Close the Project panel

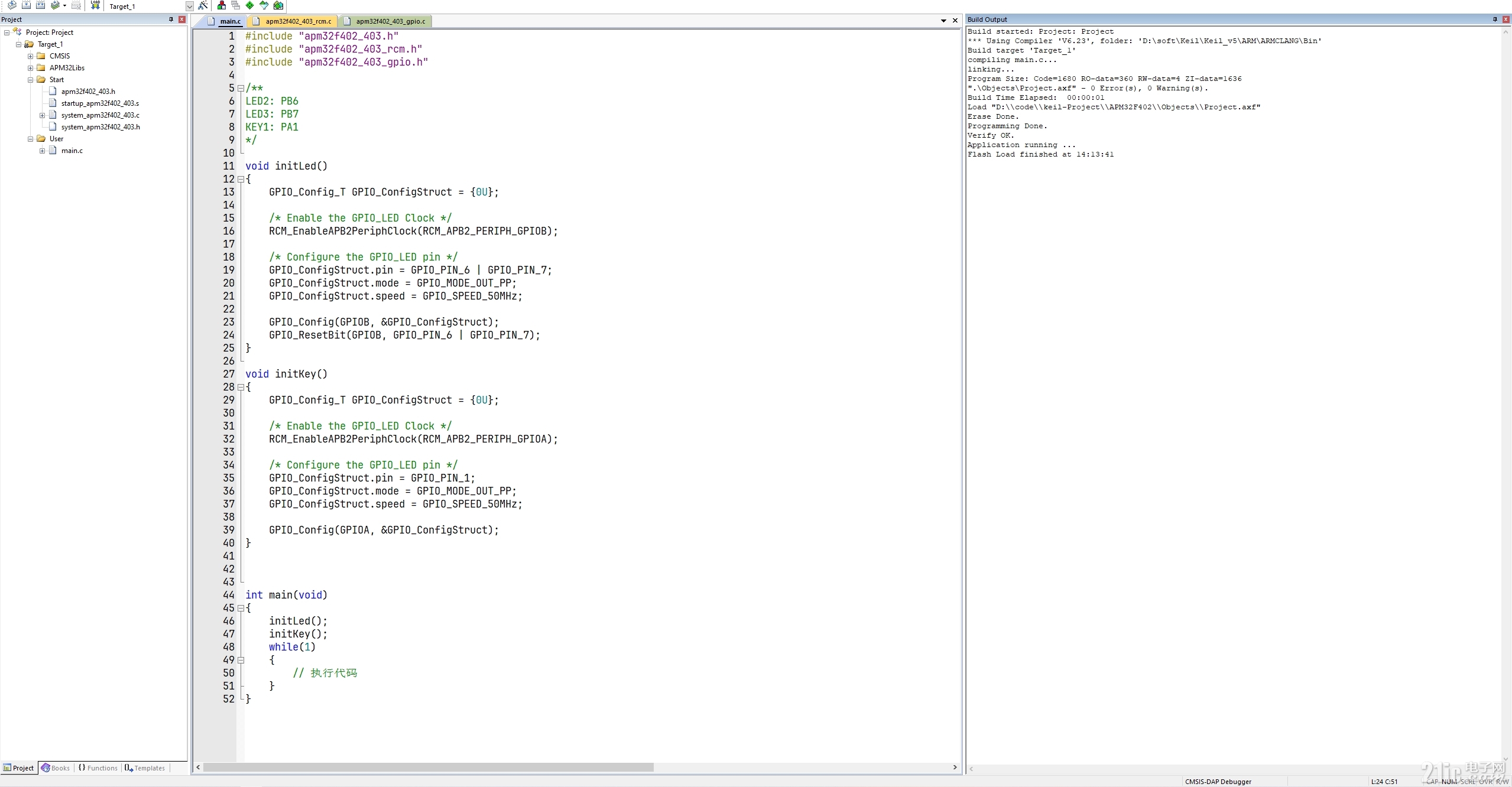(182, 19)
